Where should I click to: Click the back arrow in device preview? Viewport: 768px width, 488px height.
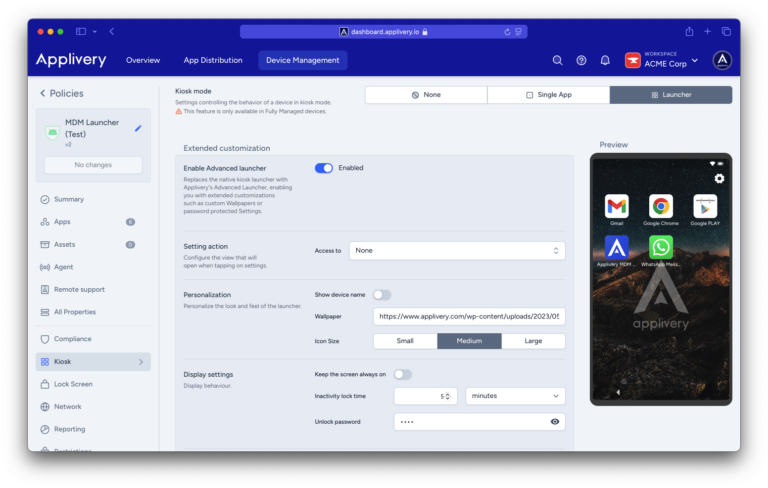(x=618, y=392)
